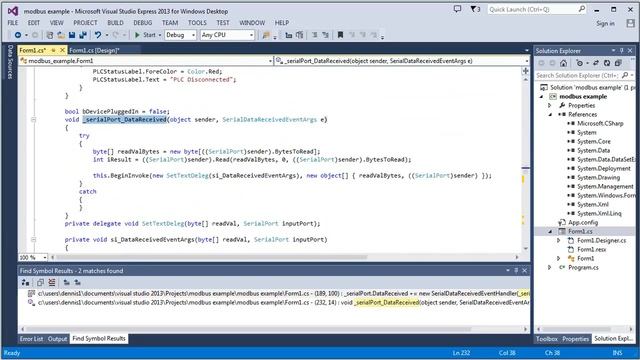Click the Open File toolbar icon
The width and height of the screenshot is (640, 360).
point(61,35)
